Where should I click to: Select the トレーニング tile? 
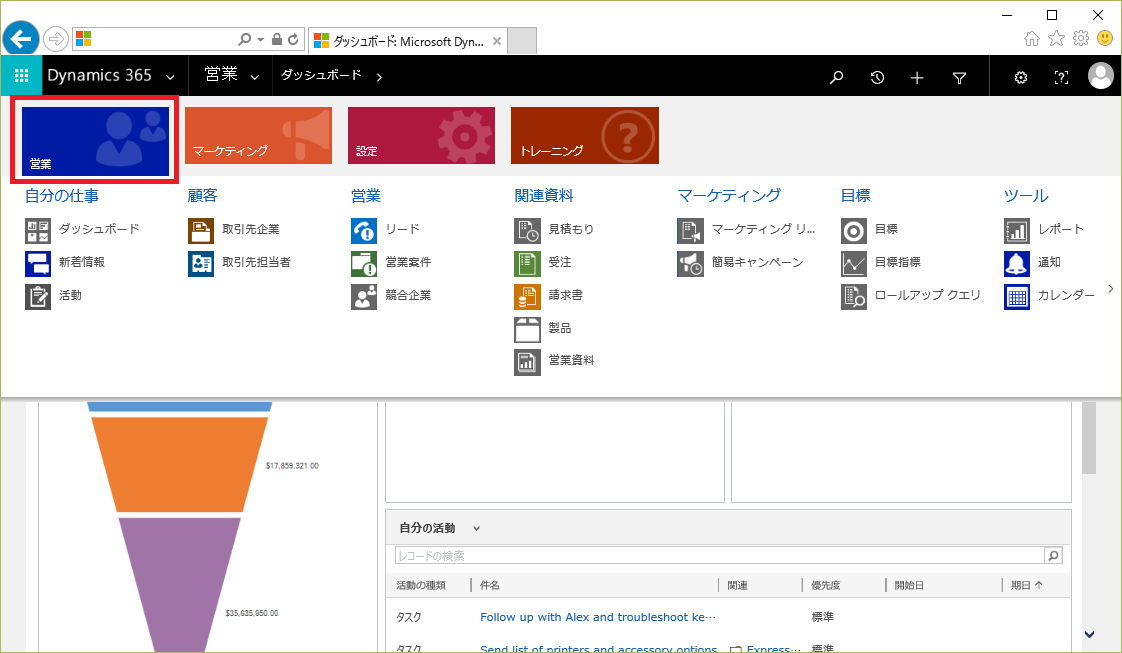tap(585, 135)
